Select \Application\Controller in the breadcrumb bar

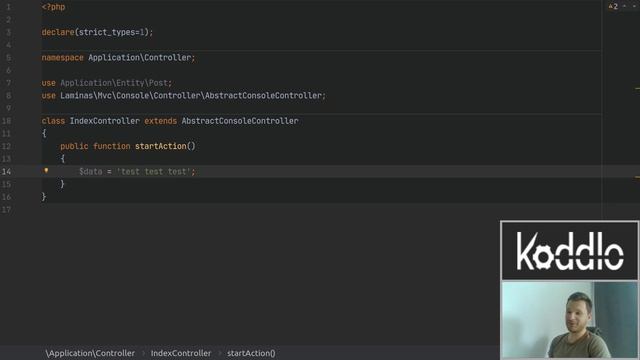90,353
